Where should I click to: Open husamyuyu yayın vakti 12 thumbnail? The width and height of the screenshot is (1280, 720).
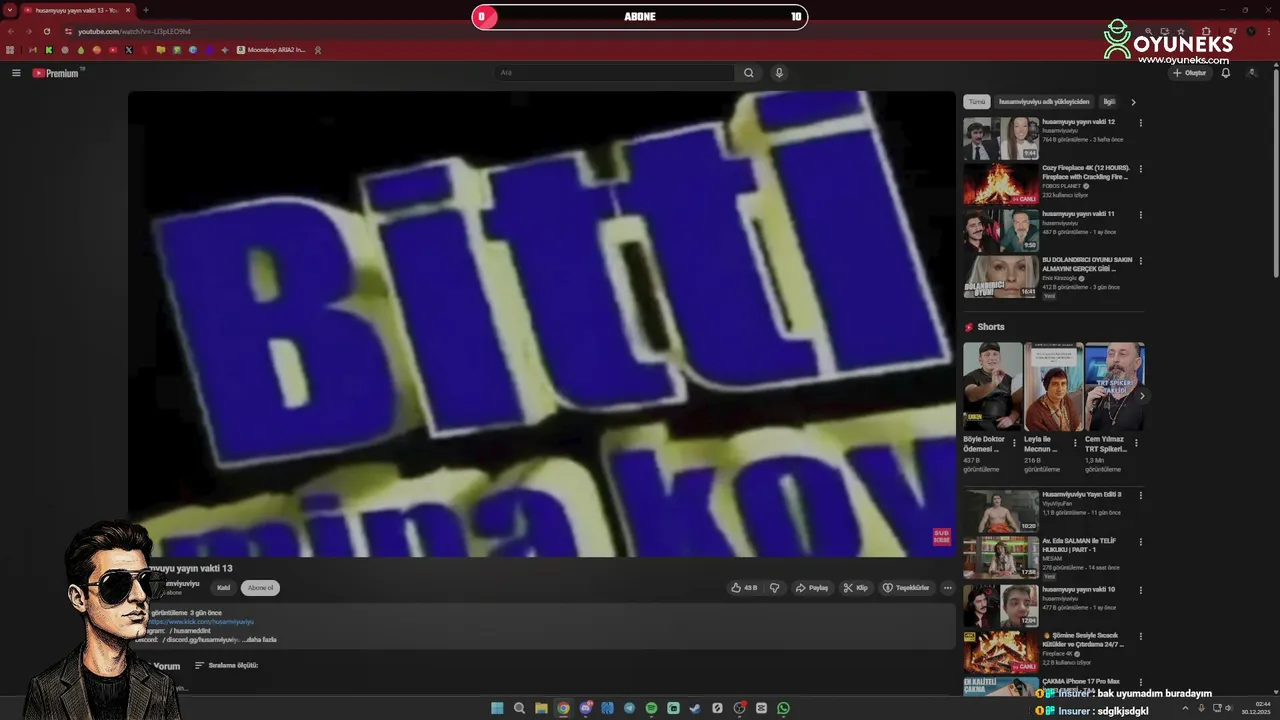[x=1001, y=139]
